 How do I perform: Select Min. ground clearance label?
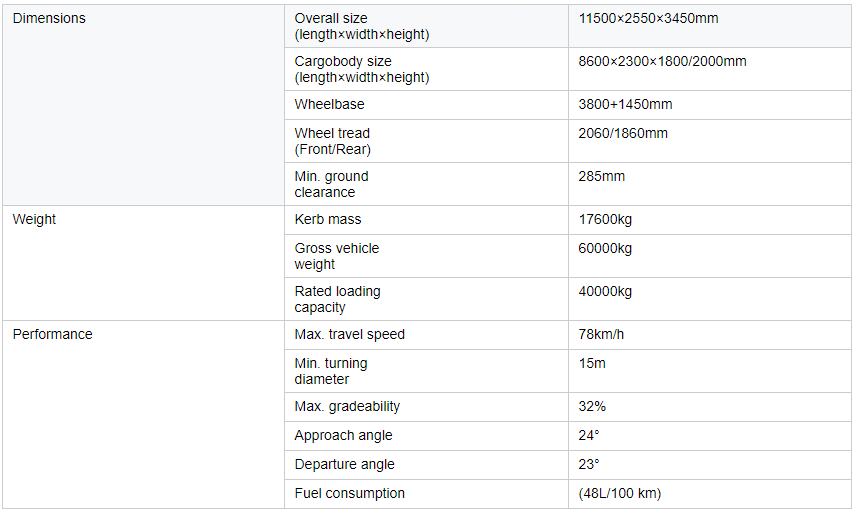(x=331, y=184)
